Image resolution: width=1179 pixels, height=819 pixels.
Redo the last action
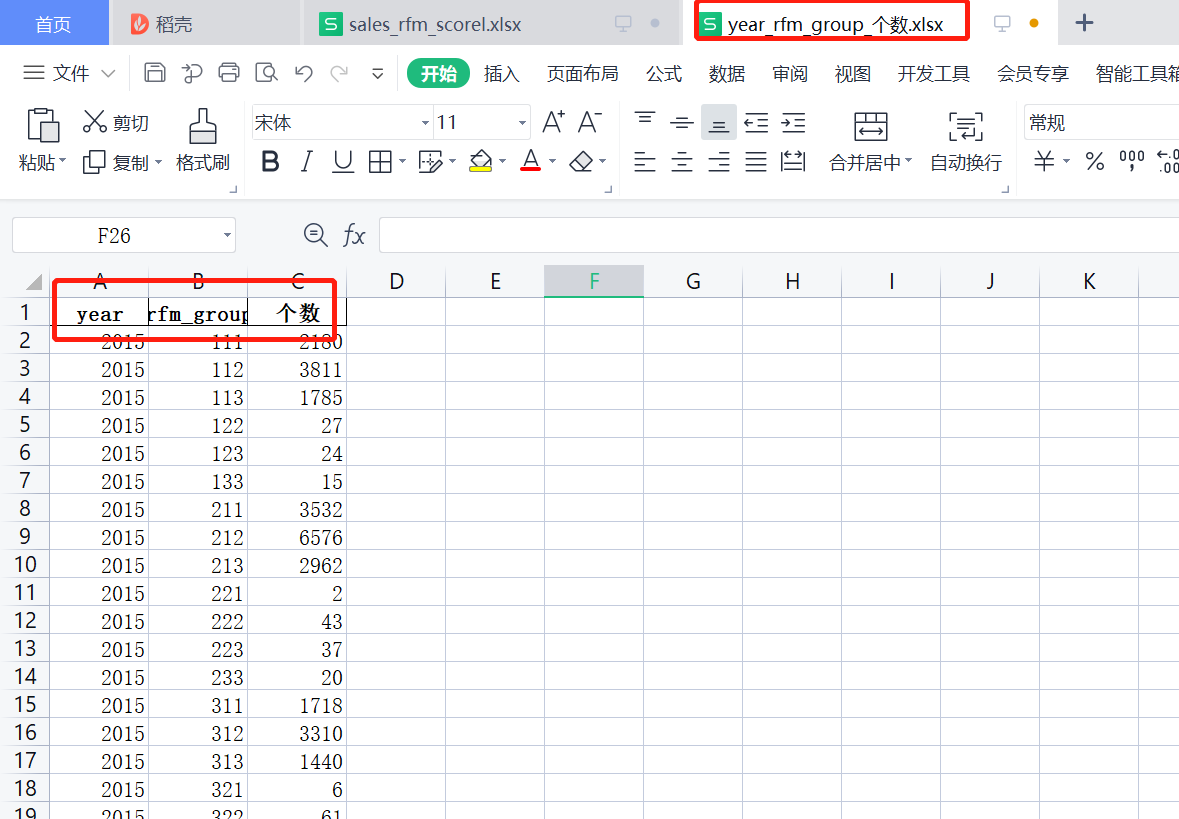pos(340,73)
